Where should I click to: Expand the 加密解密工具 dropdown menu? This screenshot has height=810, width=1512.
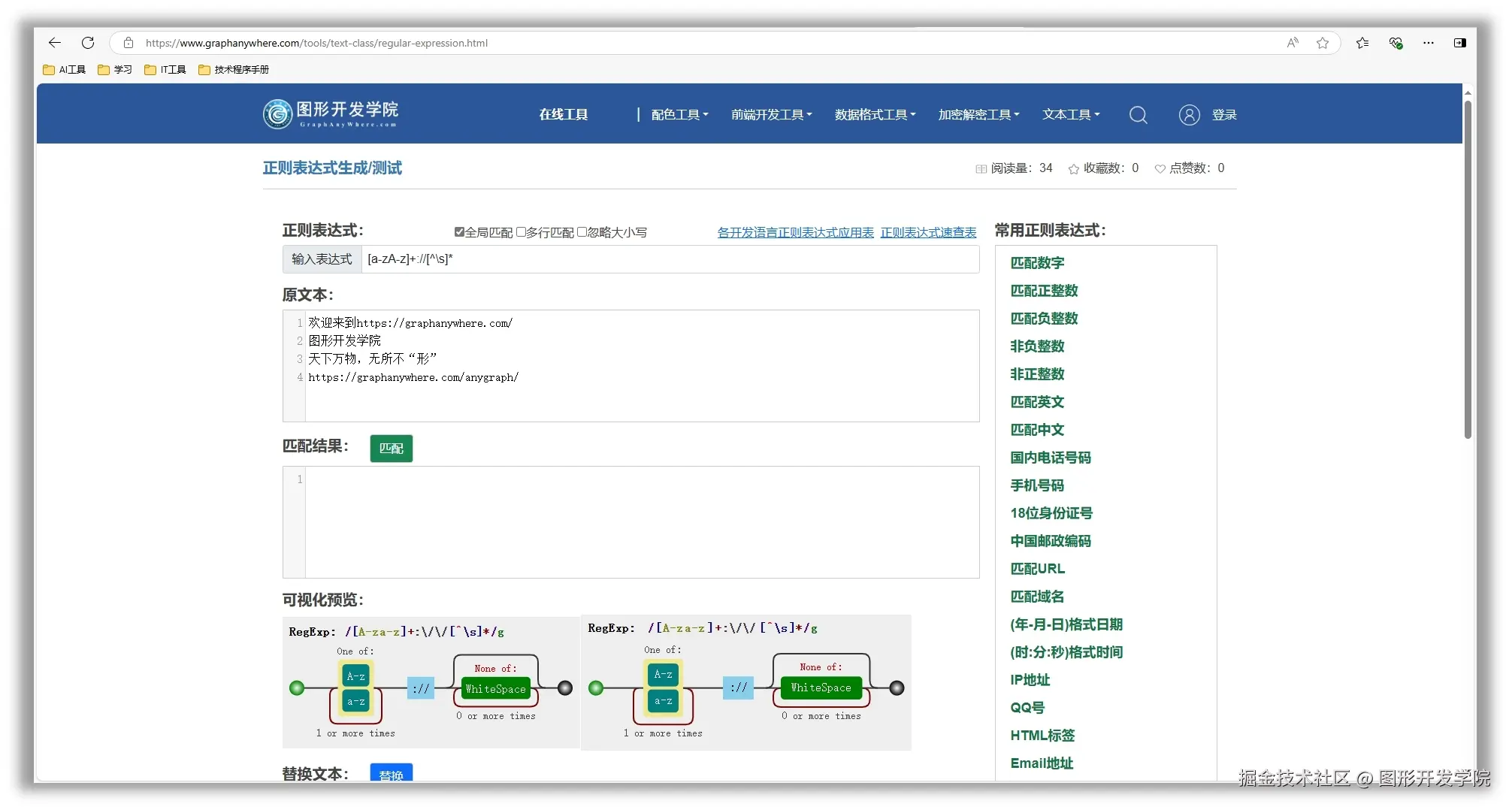pos(979,115)
